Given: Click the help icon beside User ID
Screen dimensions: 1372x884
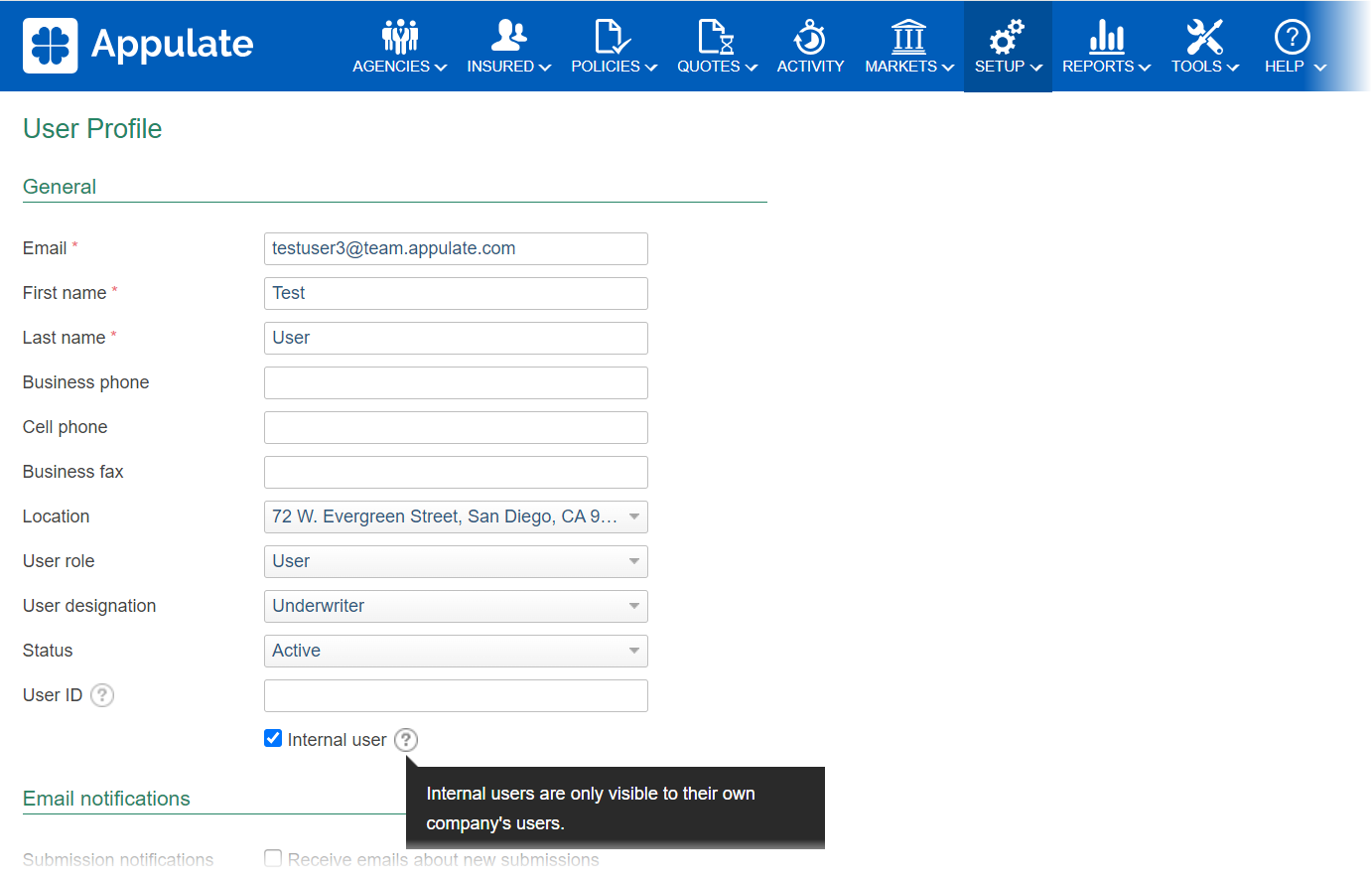Looking at the screenshot, I should (102, 695).
